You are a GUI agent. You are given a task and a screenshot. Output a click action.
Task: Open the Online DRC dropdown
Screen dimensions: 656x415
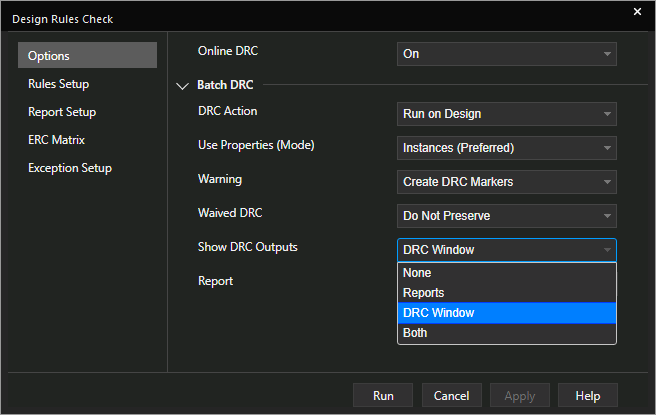(x=506, y=54)
